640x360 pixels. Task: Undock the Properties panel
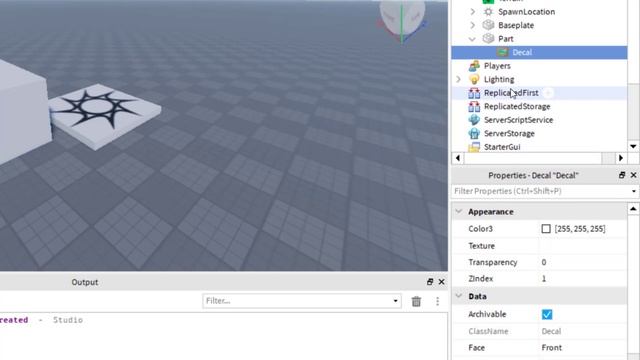pyautogui.click(x=622, y=175)
